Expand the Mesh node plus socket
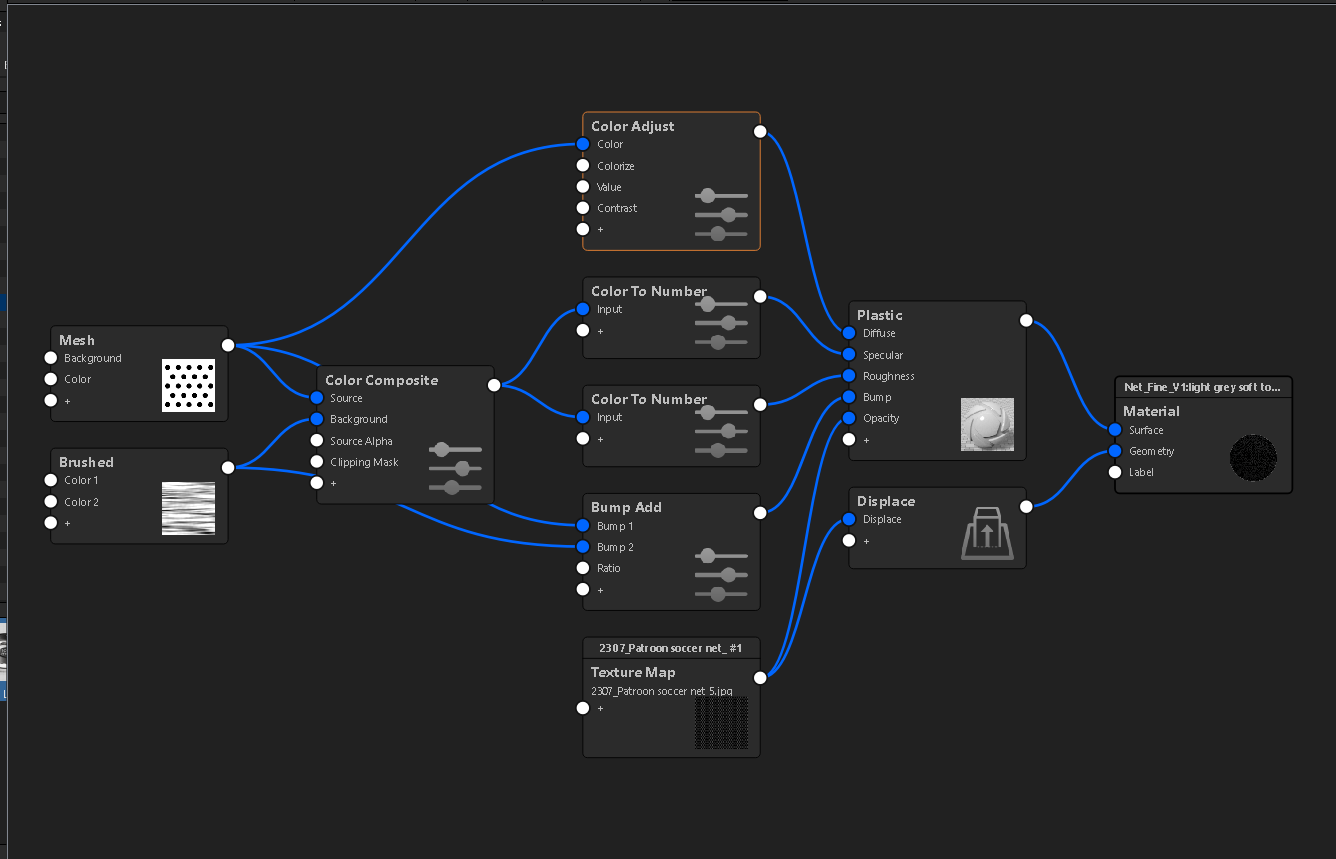The image size is (1336, 859). [x=51, y=401]
